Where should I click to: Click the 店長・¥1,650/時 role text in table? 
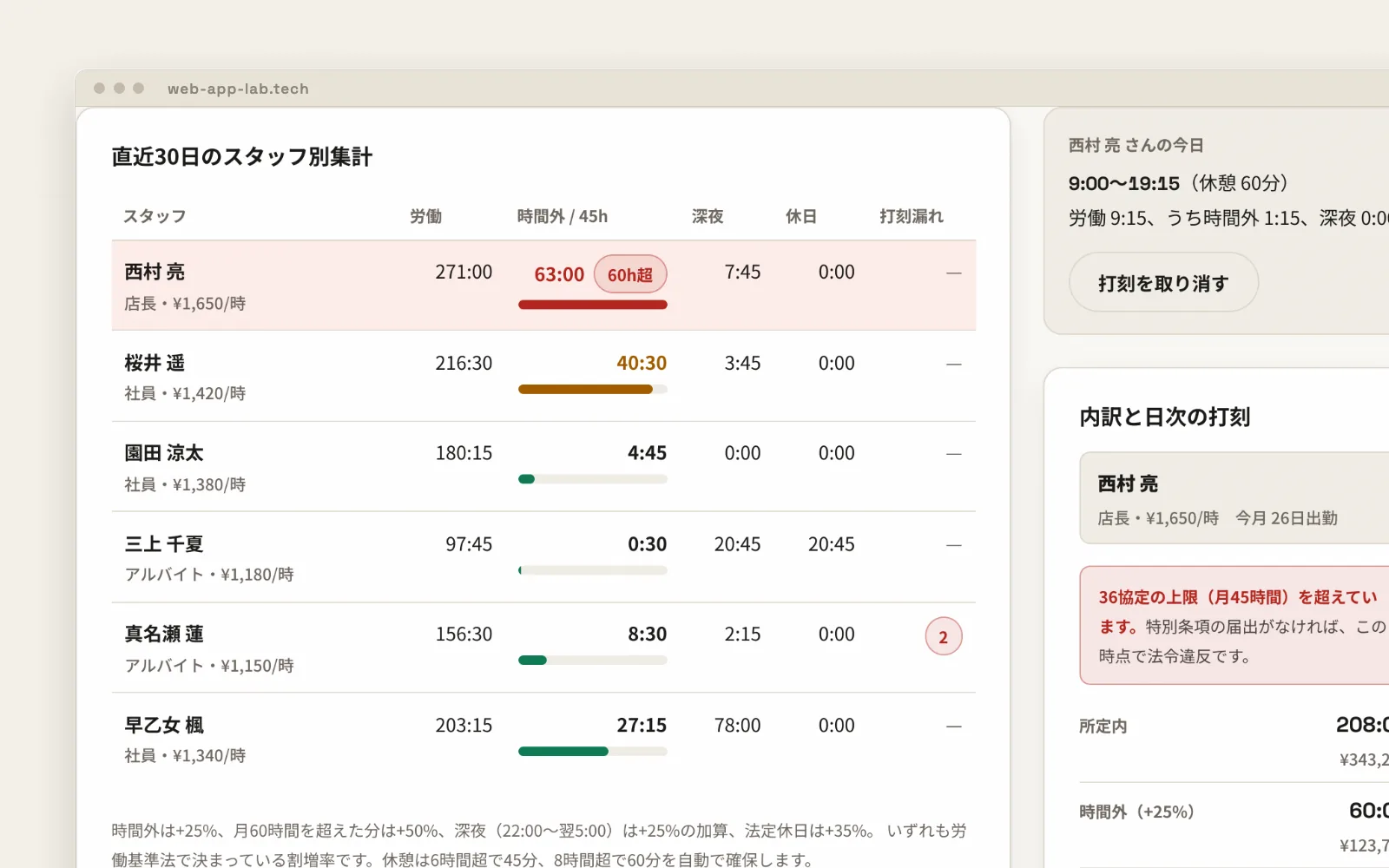(185, 304)
